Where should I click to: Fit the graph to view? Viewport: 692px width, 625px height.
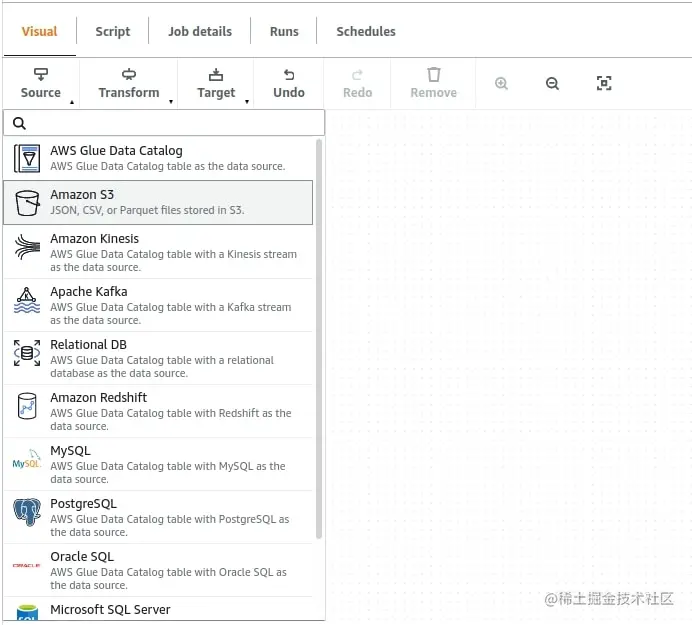pyautogui.click(x=604, y=83)
